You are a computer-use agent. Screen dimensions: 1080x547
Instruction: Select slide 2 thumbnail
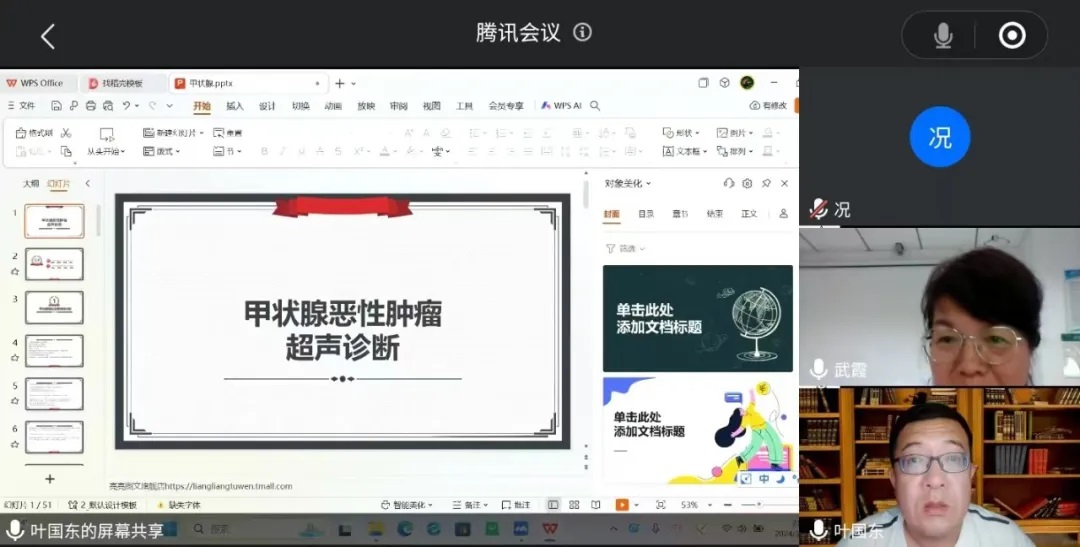(x=54, y=264)
